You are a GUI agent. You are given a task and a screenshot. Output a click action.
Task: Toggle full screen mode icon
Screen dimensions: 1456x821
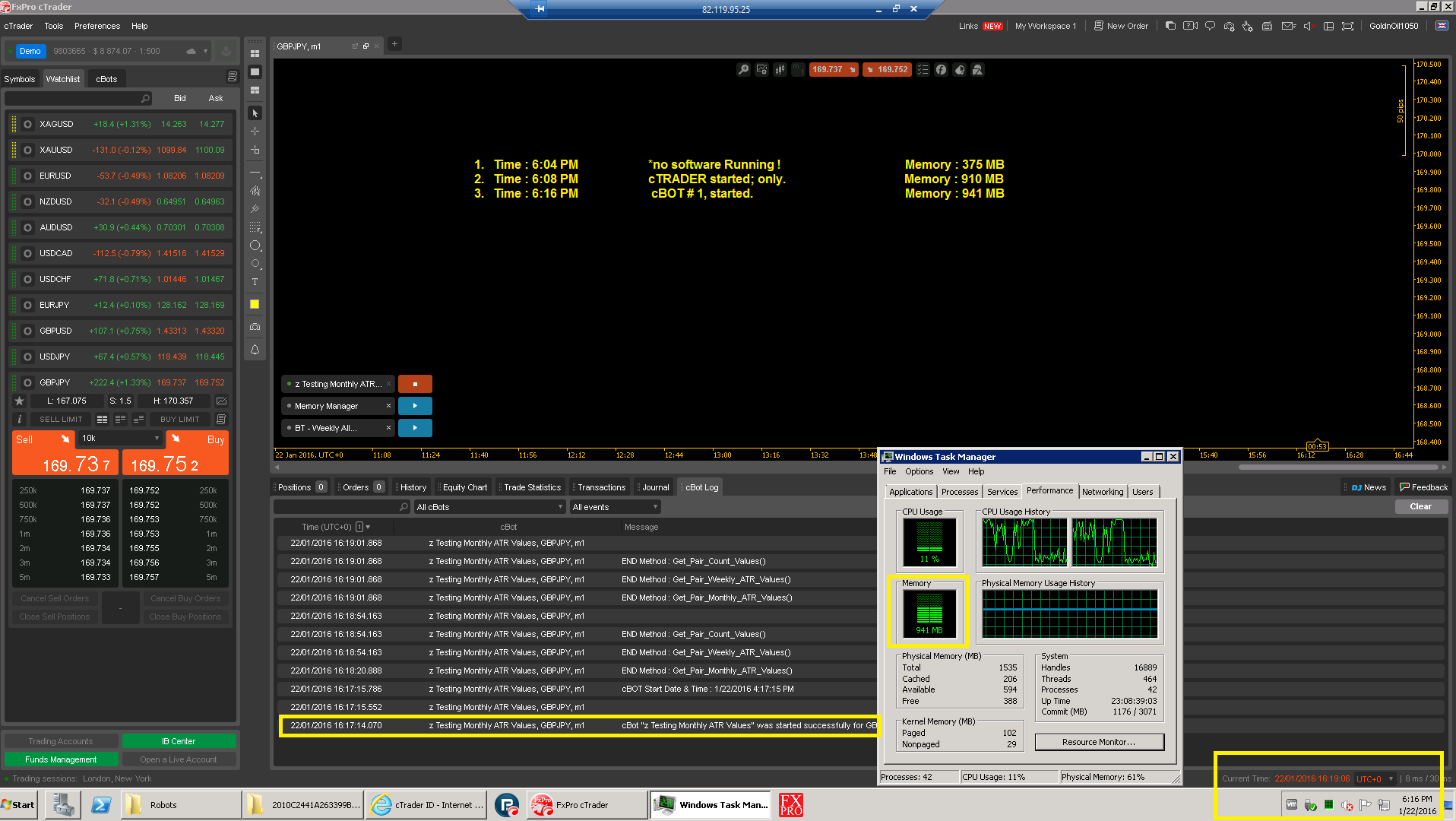1347,26
